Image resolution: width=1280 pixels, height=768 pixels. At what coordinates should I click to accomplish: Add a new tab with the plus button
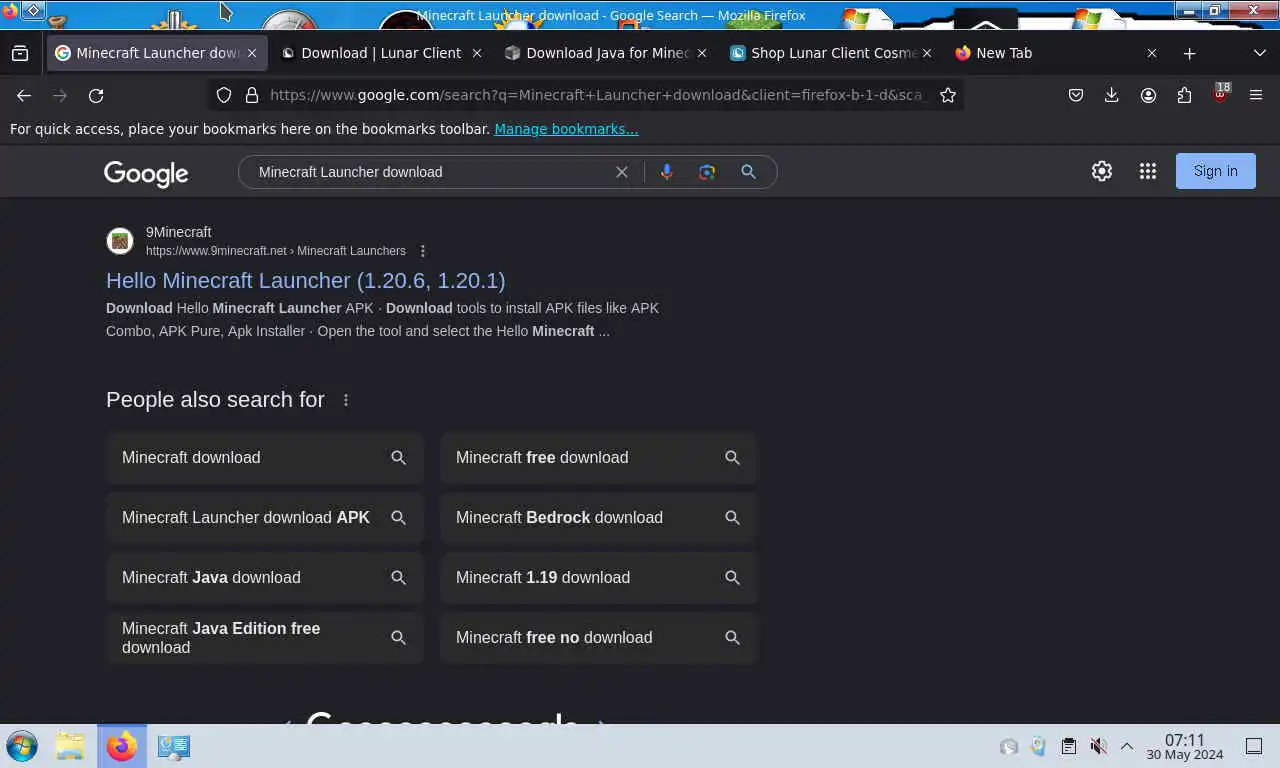pyautogui.click(x=1189, y=53)
